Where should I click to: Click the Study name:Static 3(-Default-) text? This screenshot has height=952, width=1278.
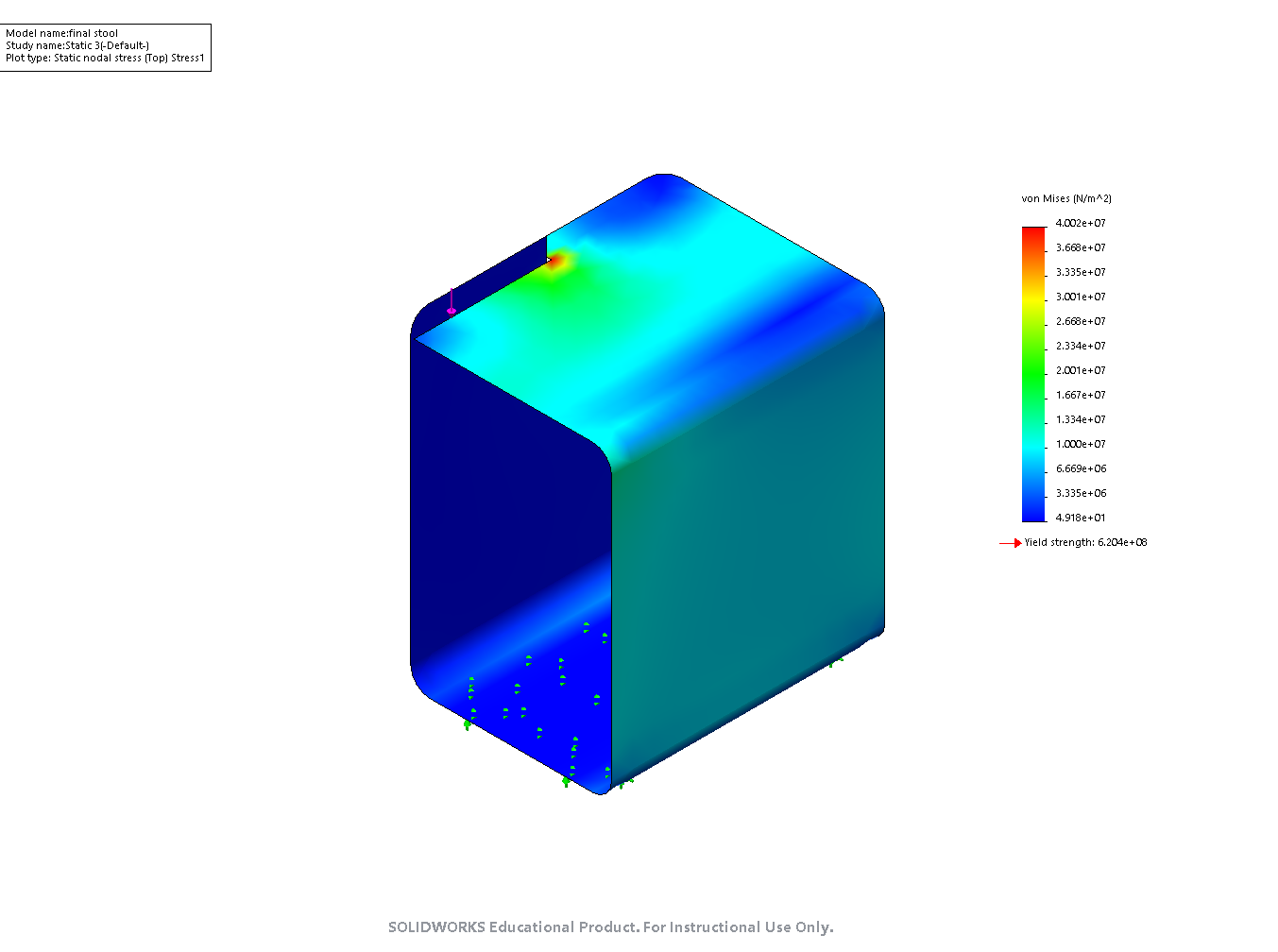77,45
